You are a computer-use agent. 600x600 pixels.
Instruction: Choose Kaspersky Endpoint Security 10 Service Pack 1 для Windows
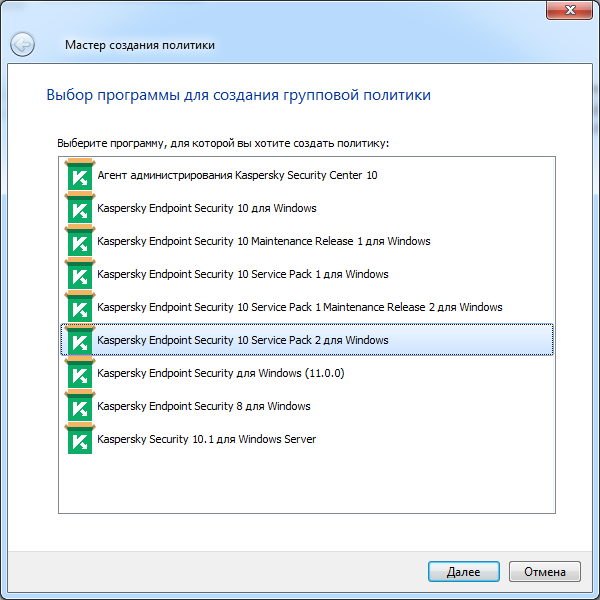coord(243,274)
